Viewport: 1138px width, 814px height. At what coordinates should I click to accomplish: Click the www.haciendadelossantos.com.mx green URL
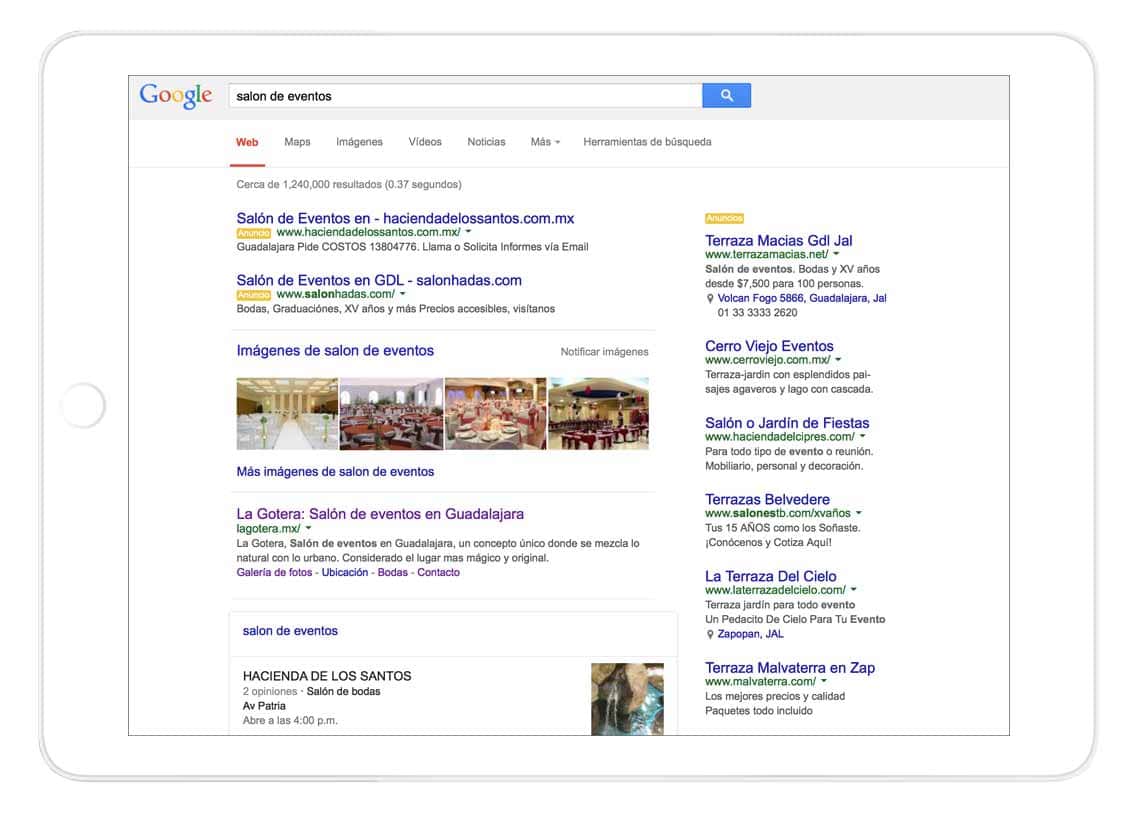point(369,232)
